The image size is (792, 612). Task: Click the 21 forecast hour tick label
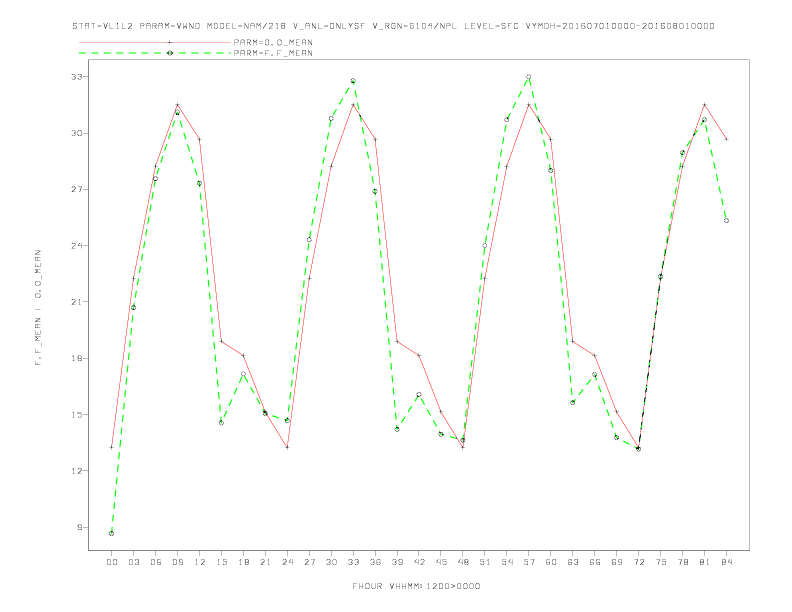pos(265,562)
